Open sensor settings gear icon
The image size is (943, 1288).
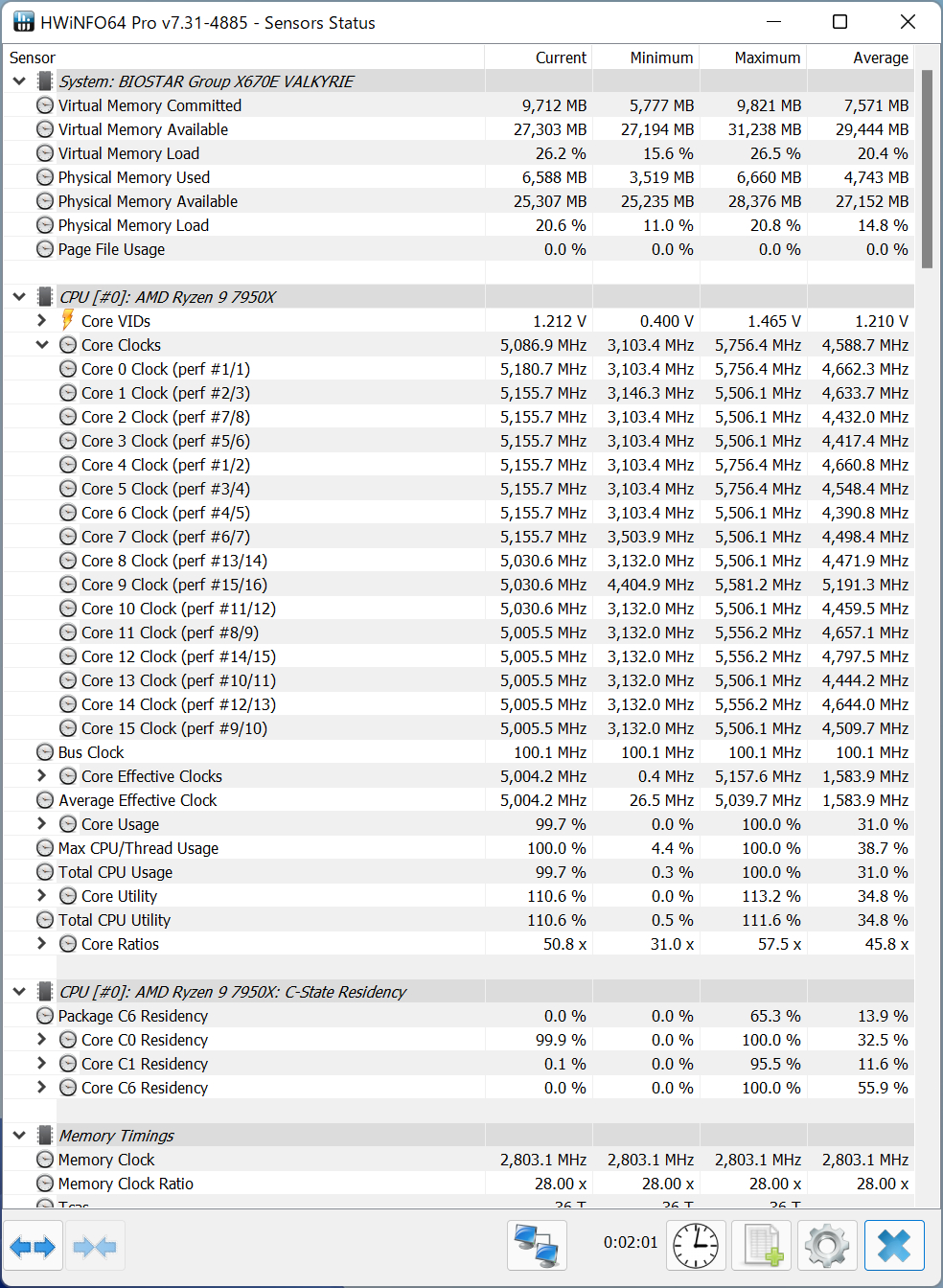[x=827, y=1246]
